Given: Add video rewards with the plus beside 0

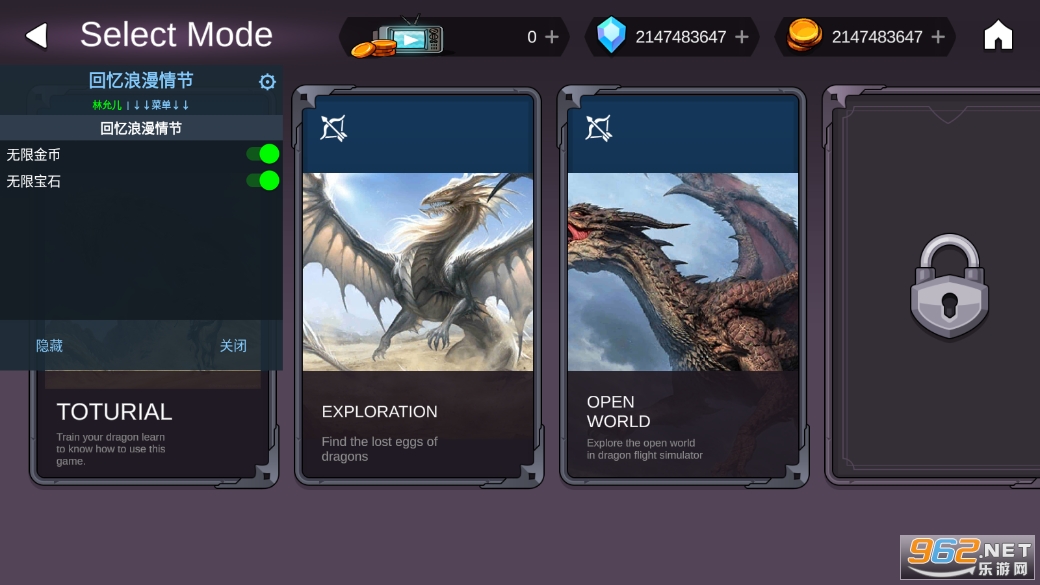Looking at the screenshot, I should click(x=551, y=37).
